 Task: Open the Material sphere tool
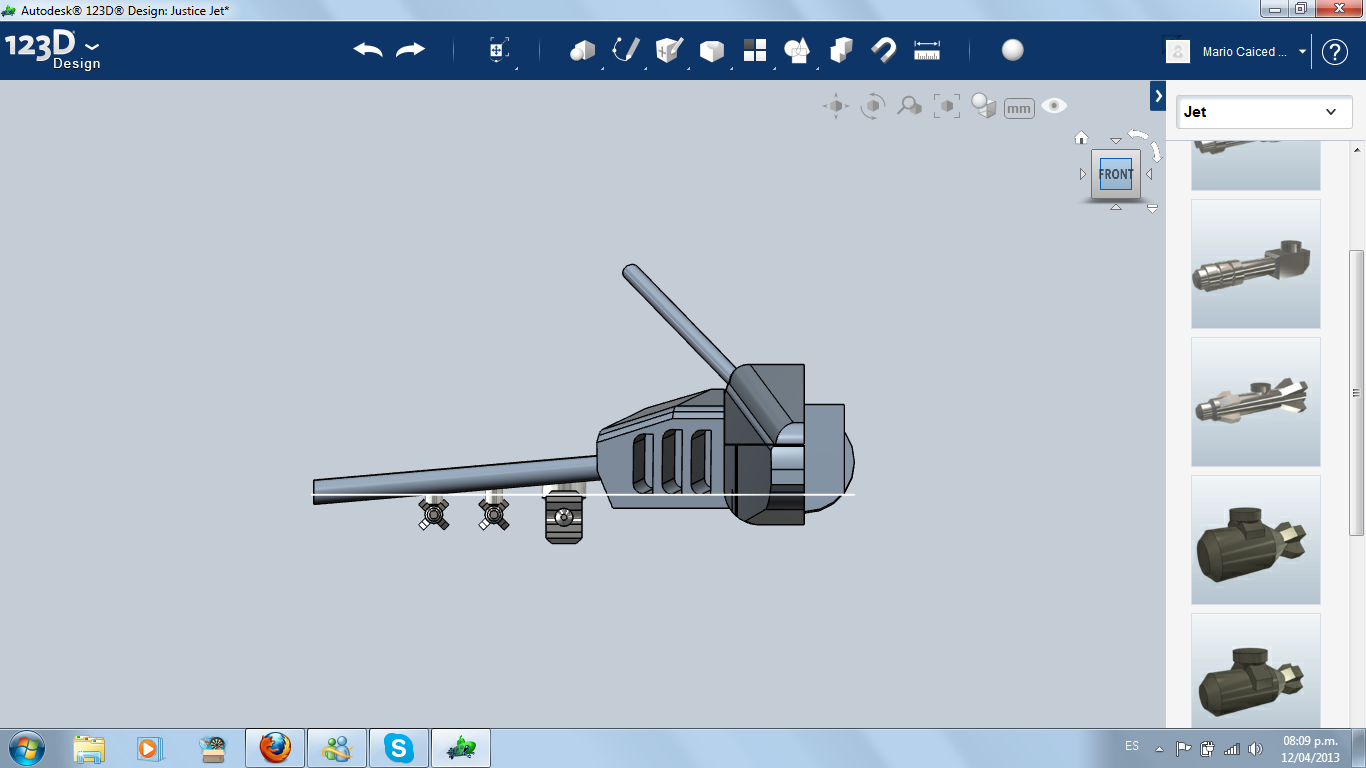pos(1013,50)
